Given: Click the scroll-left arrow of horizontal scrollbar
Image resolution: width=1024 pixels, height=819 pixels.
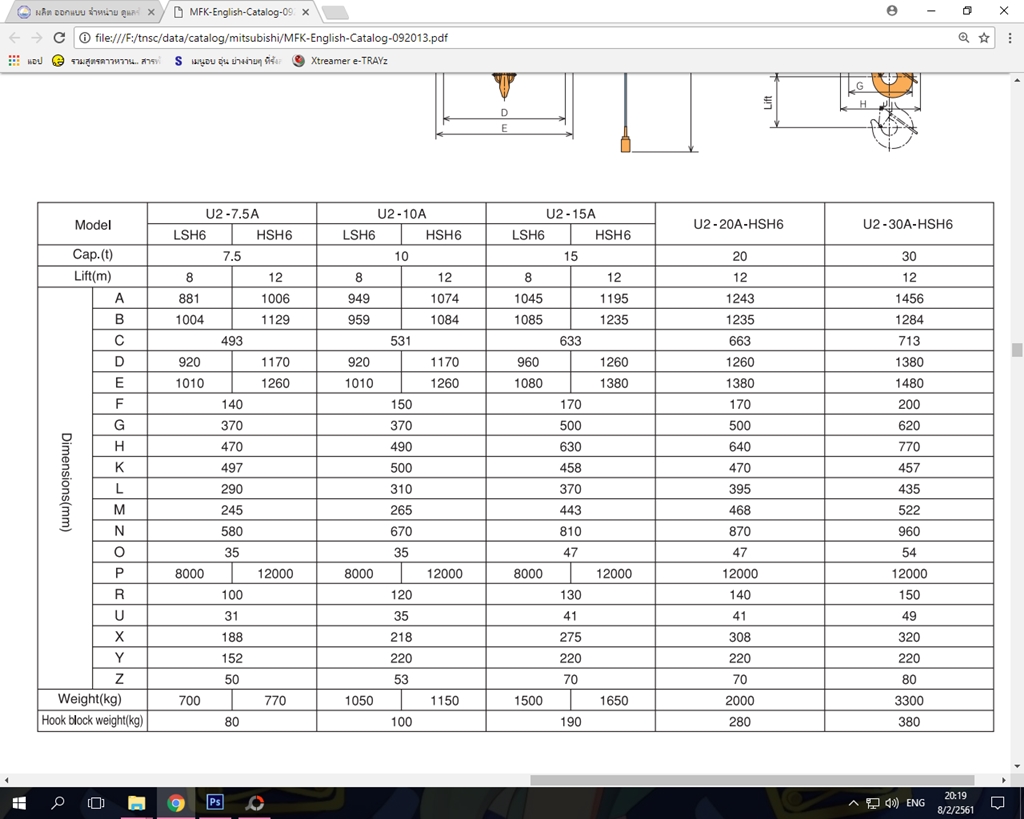Looking at the screenshot, I should coord(7,780).
